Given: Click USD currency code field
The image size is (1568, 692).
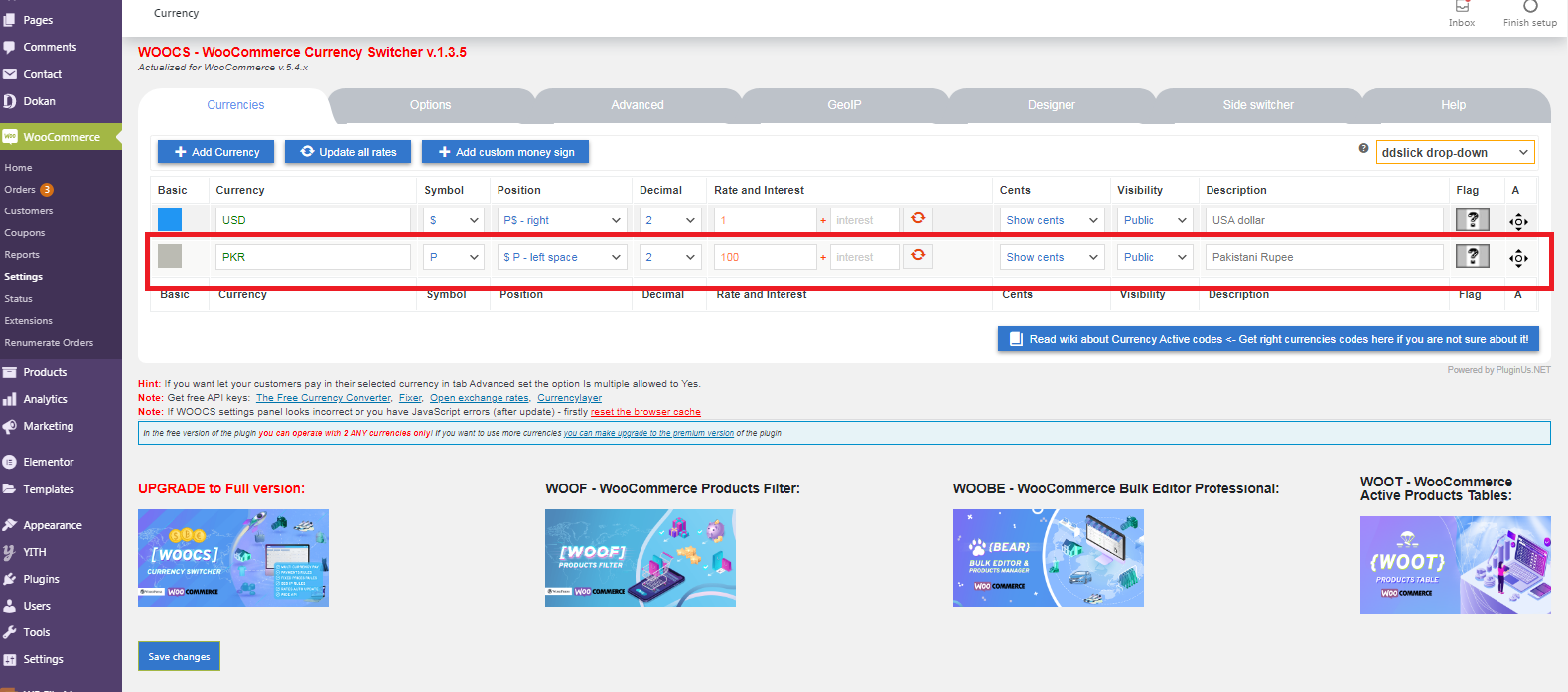Looking at the screenshot, I should pos(313,220).
